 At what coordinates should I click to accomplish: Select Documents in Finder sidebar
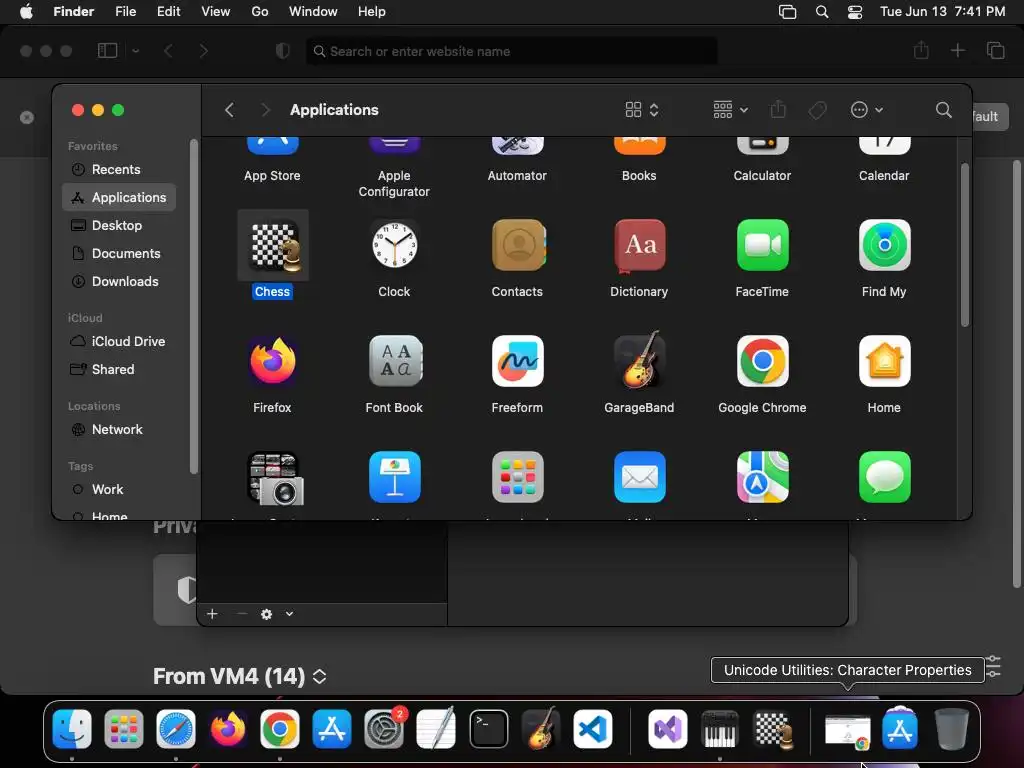119,253
